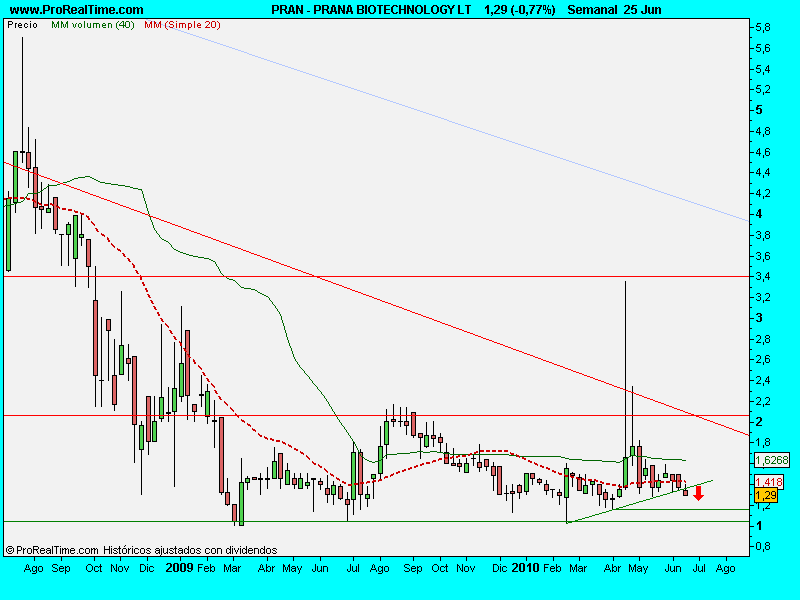Click the yellow 1,29 current price tag
Image resolution: width=800 pixels, height=600 pixels.
coord(766,495)
